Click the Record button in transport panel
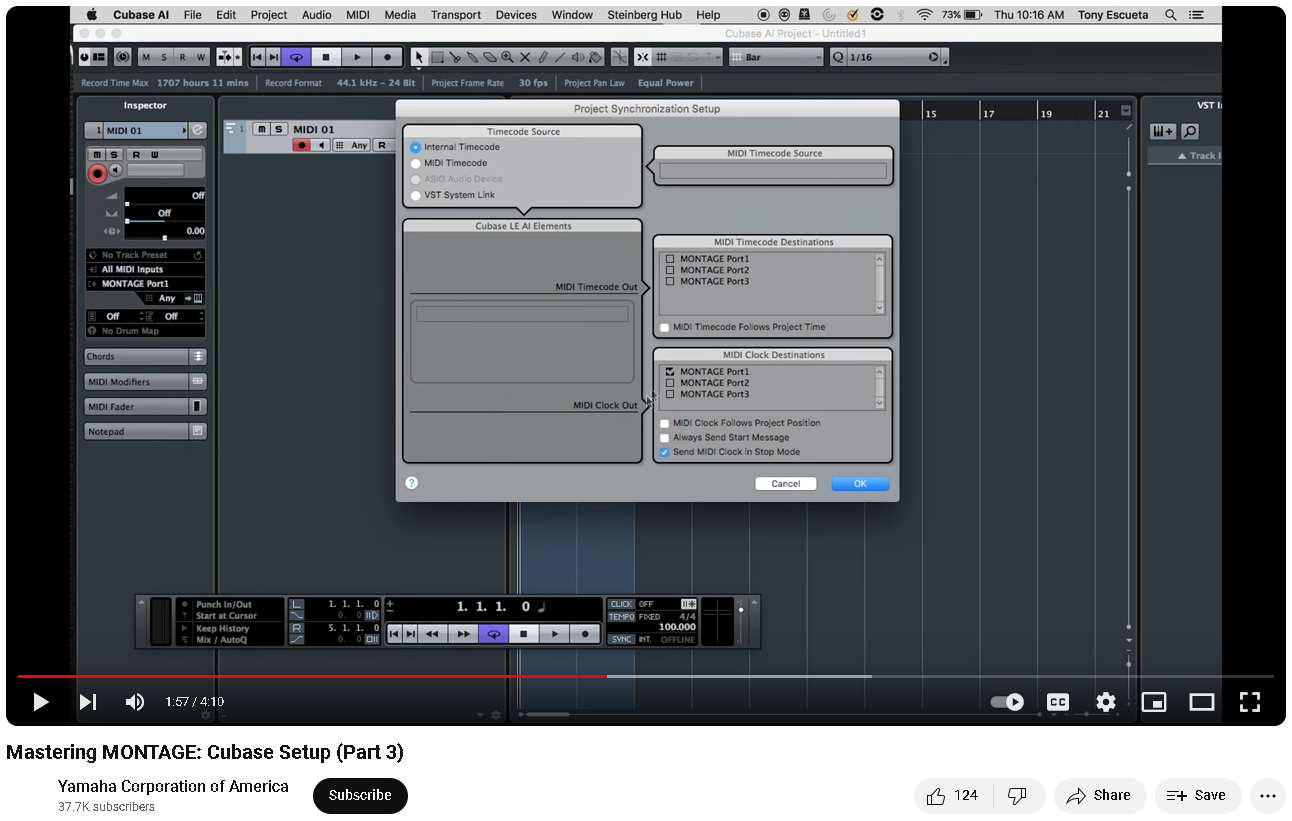Viewport: 1292px width, 821px height. [585, 634]
